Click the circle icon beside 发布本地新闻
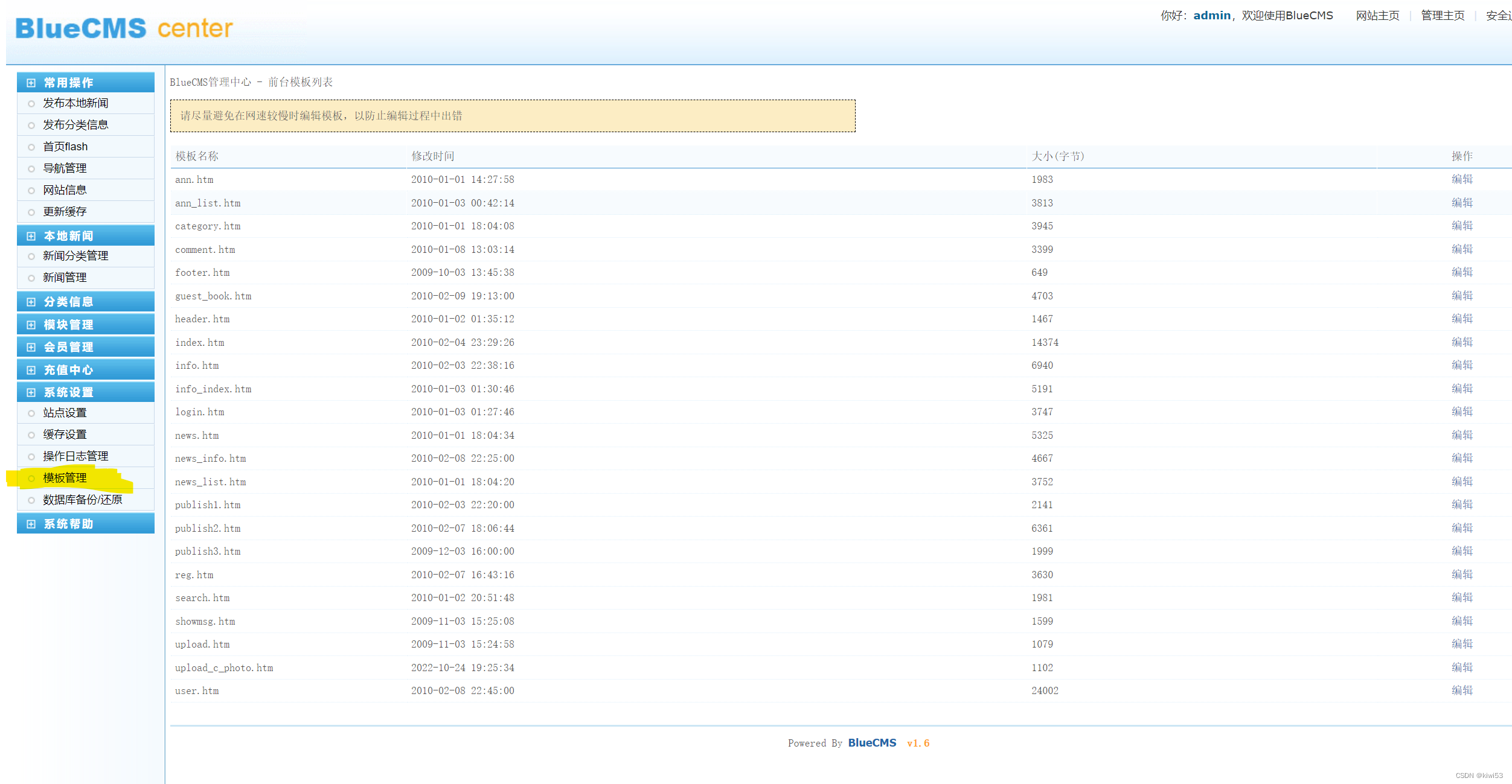 click(31, 103)
